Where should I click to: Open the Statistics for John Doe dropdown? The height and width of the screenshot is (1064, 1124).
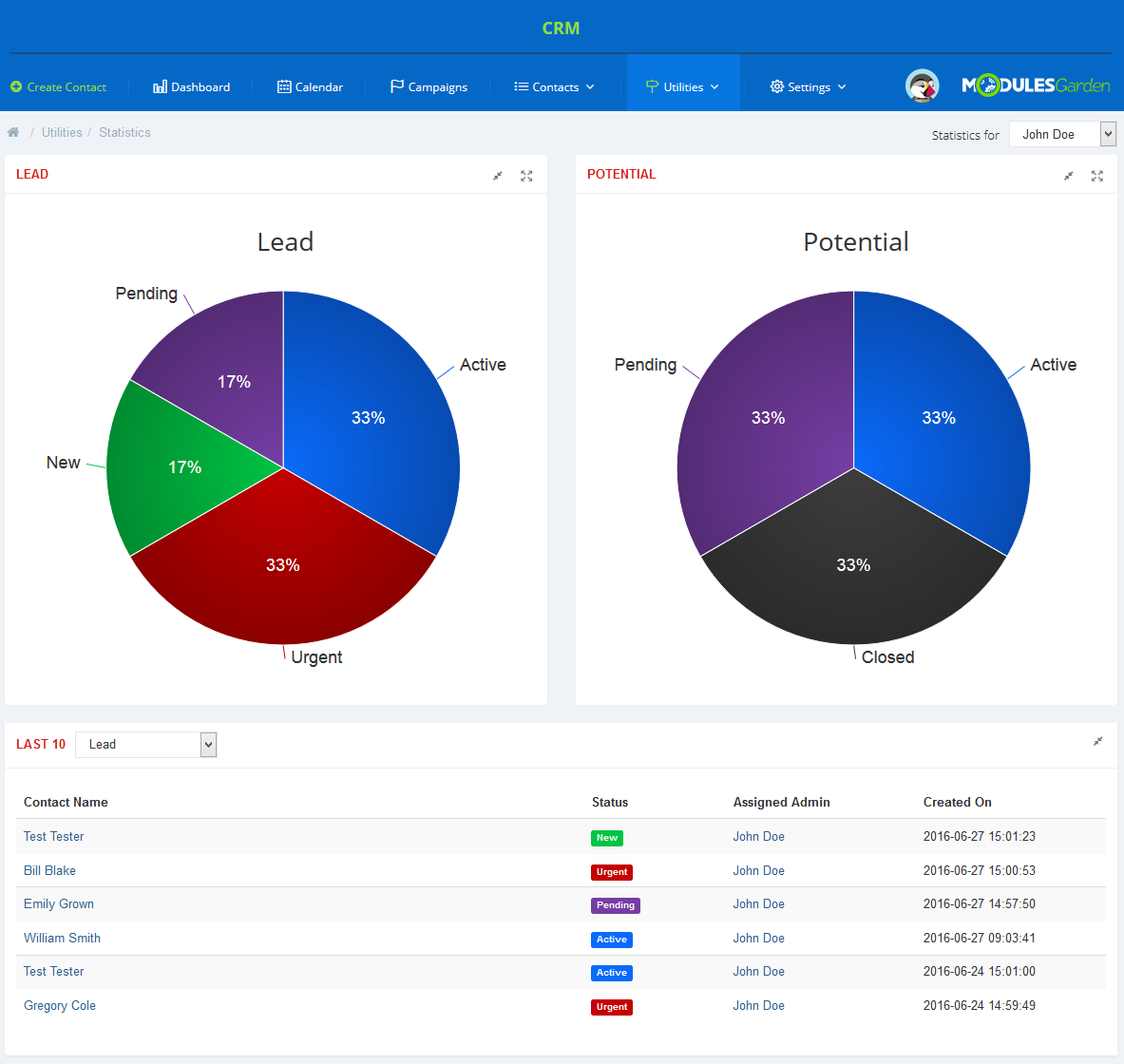[1062, 134]
